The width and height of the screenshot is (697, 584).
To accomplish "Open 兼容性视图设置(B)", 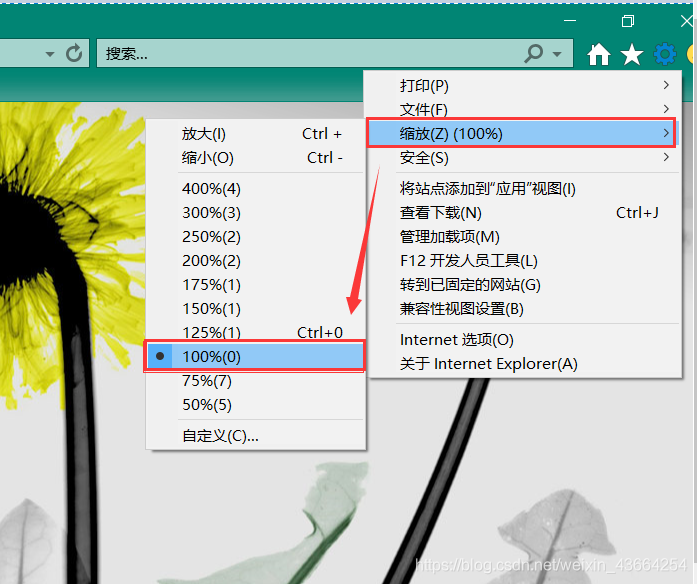I will (x=523, y=309).
